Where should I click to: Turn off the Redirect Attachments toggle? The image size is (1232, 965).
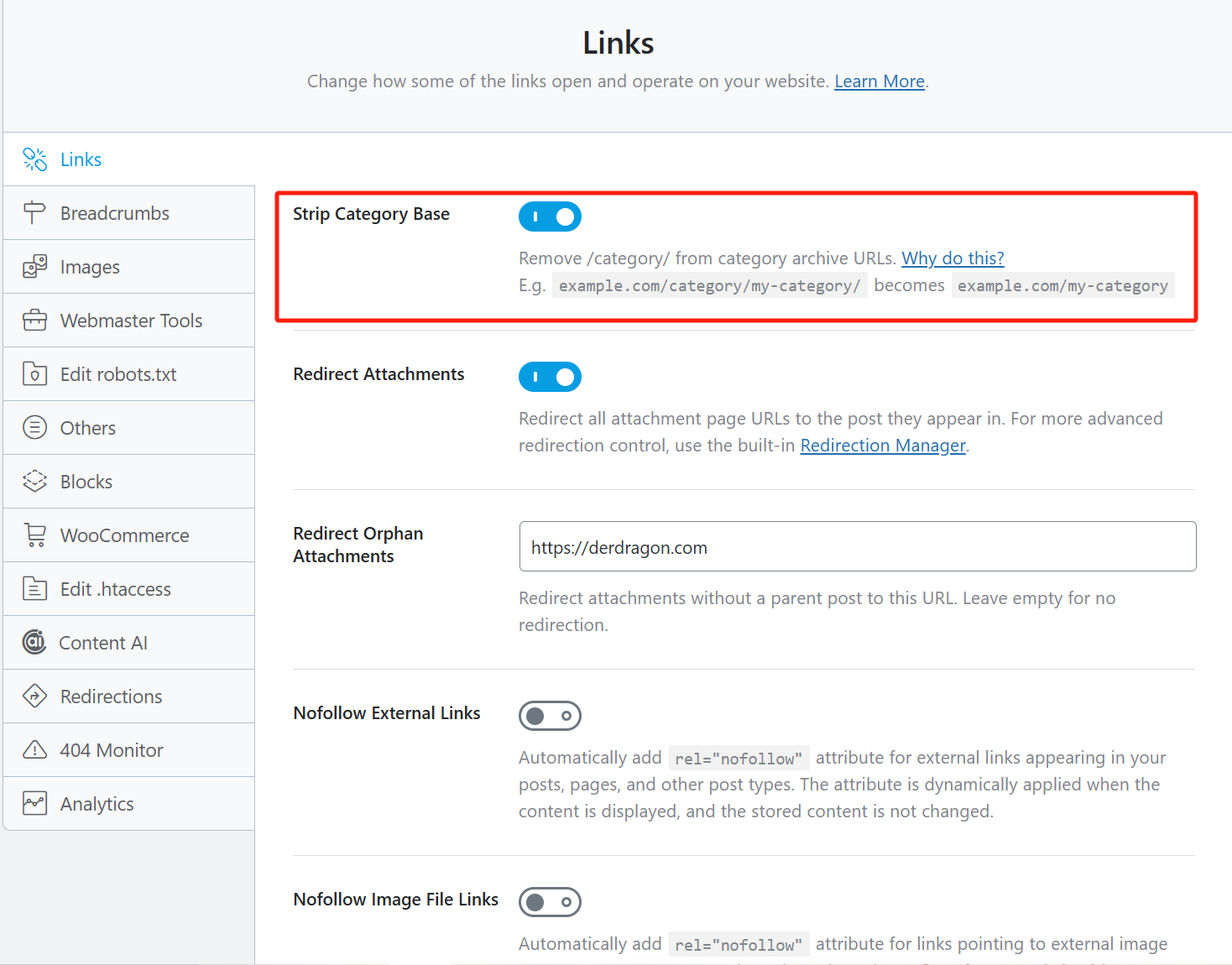click(x=550, y=377)
